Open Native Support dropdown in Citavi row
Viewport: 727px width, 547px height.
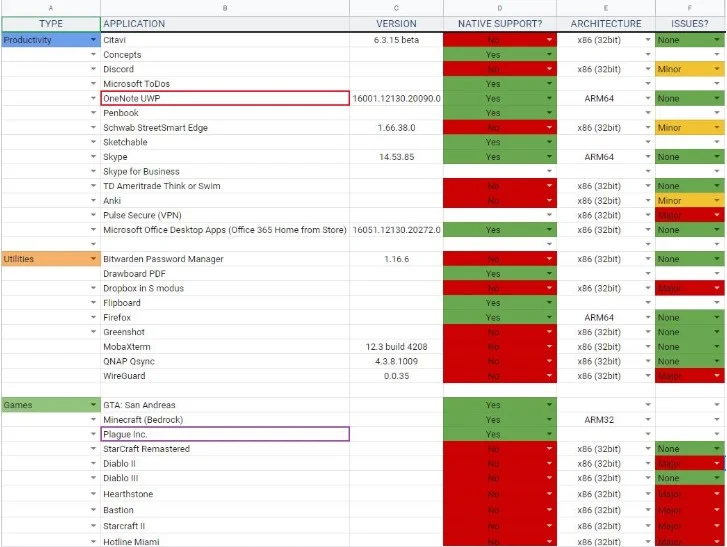(x=549, y=40)
